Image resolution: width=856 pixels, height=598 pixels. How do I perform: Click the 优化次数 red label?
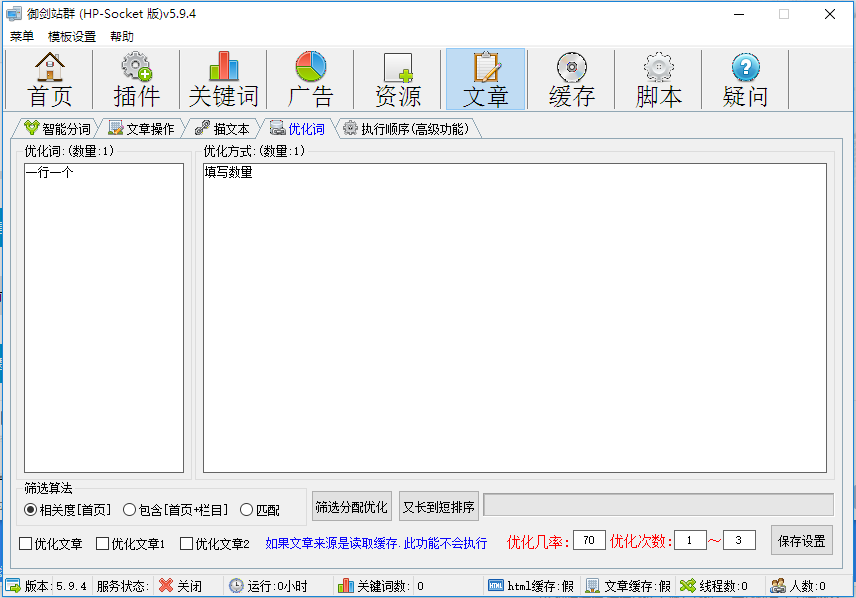pos(640,541)
